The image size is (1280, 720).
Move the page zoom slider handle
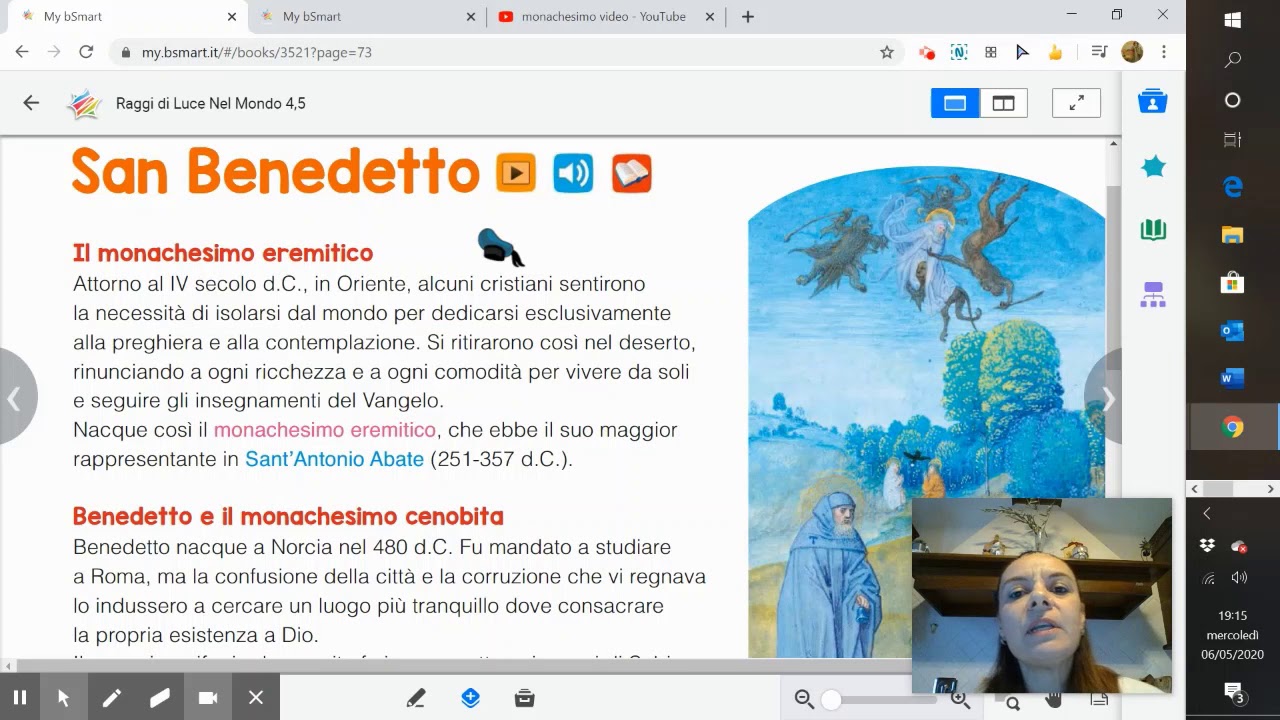tap(831, 701)
